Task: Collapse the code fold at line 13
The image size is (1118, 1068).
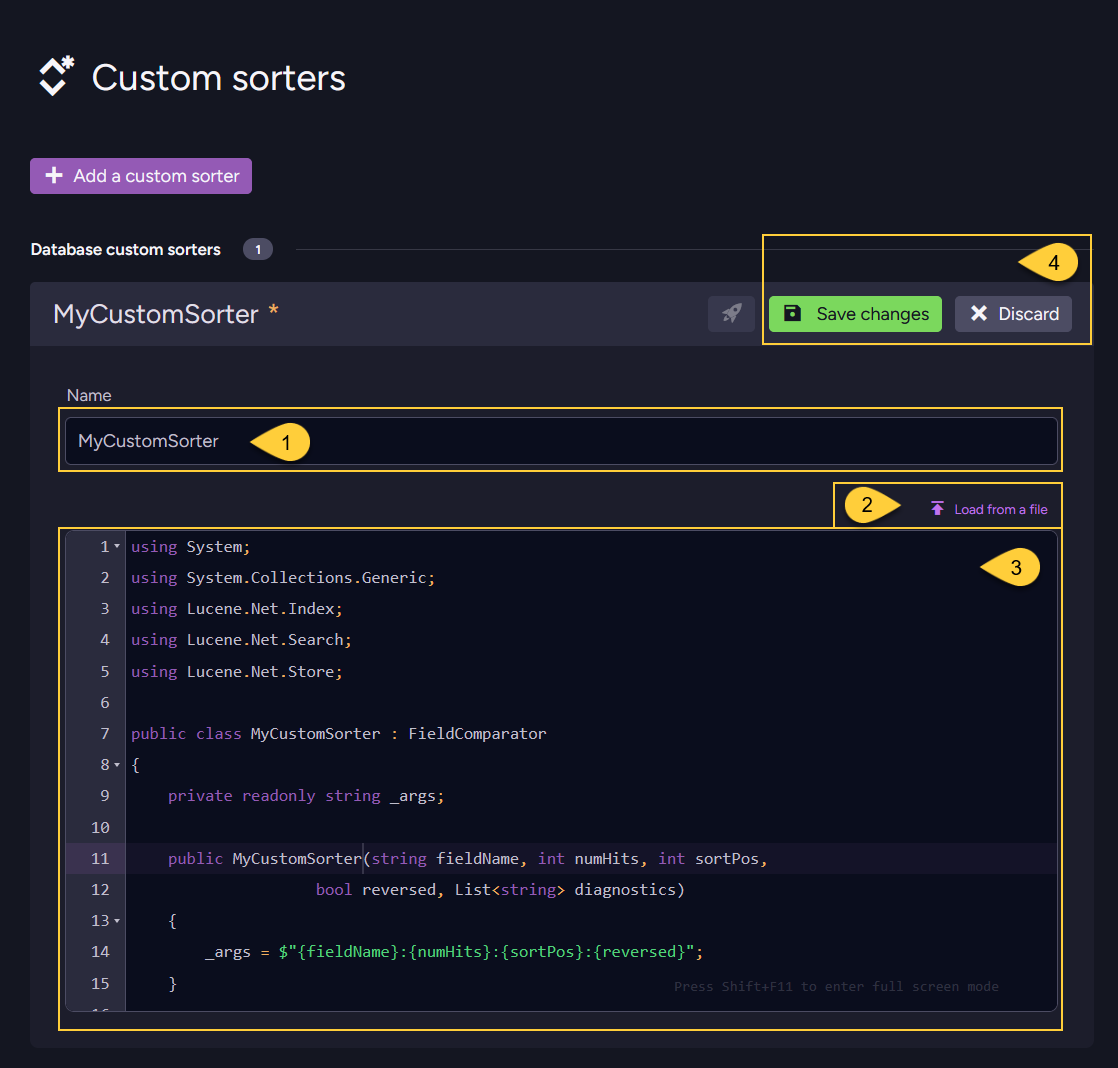Action: tap(117, 920)
